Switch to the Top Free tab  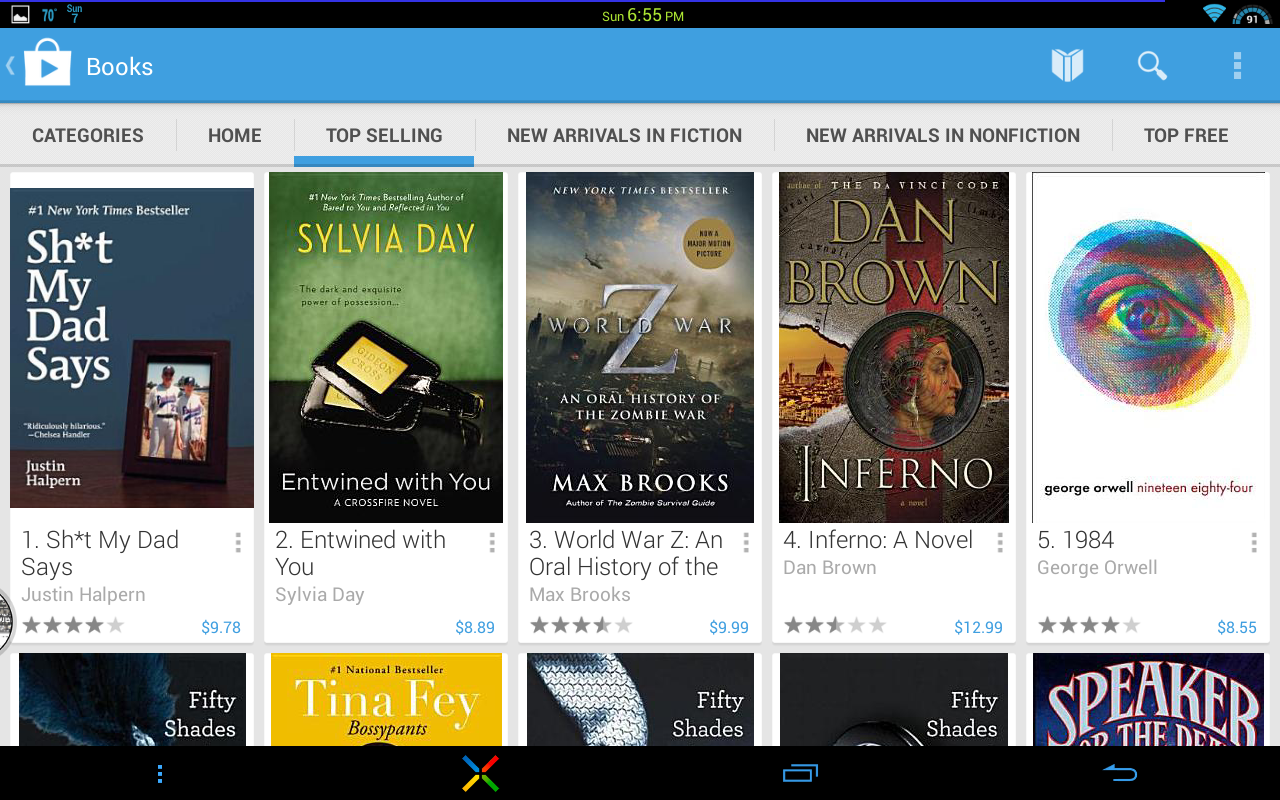[x=1186, y=135]
